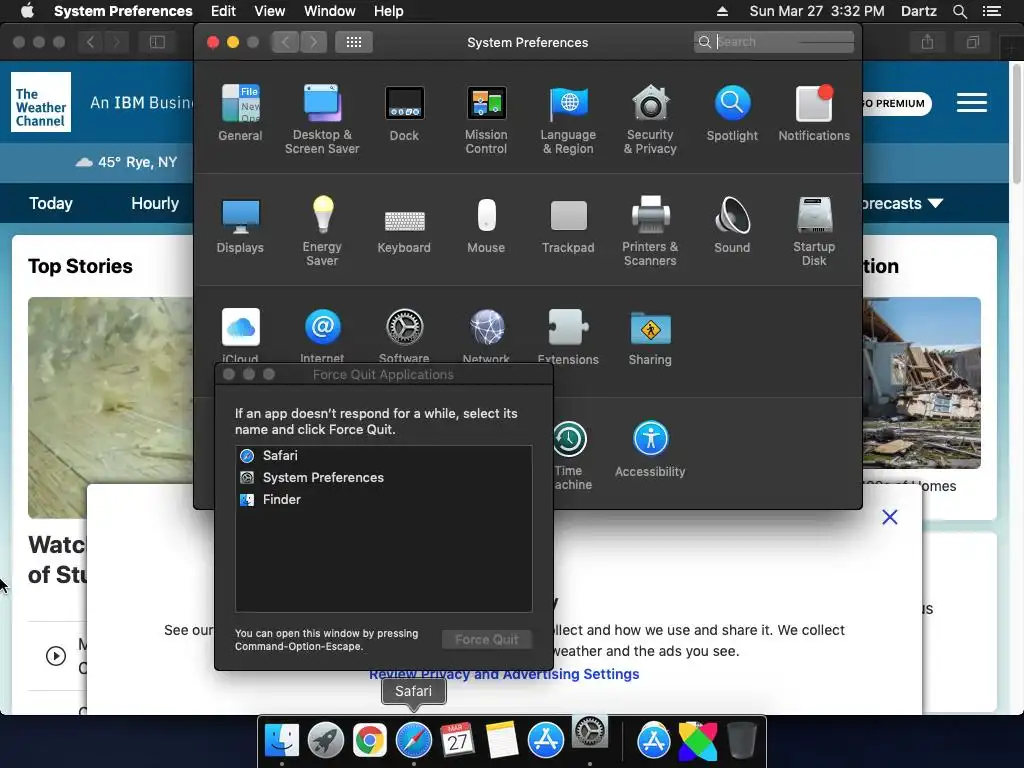The image size is (1024, 768).
Task: Open Printers & Scanners preferences
Action: [650, 231]
